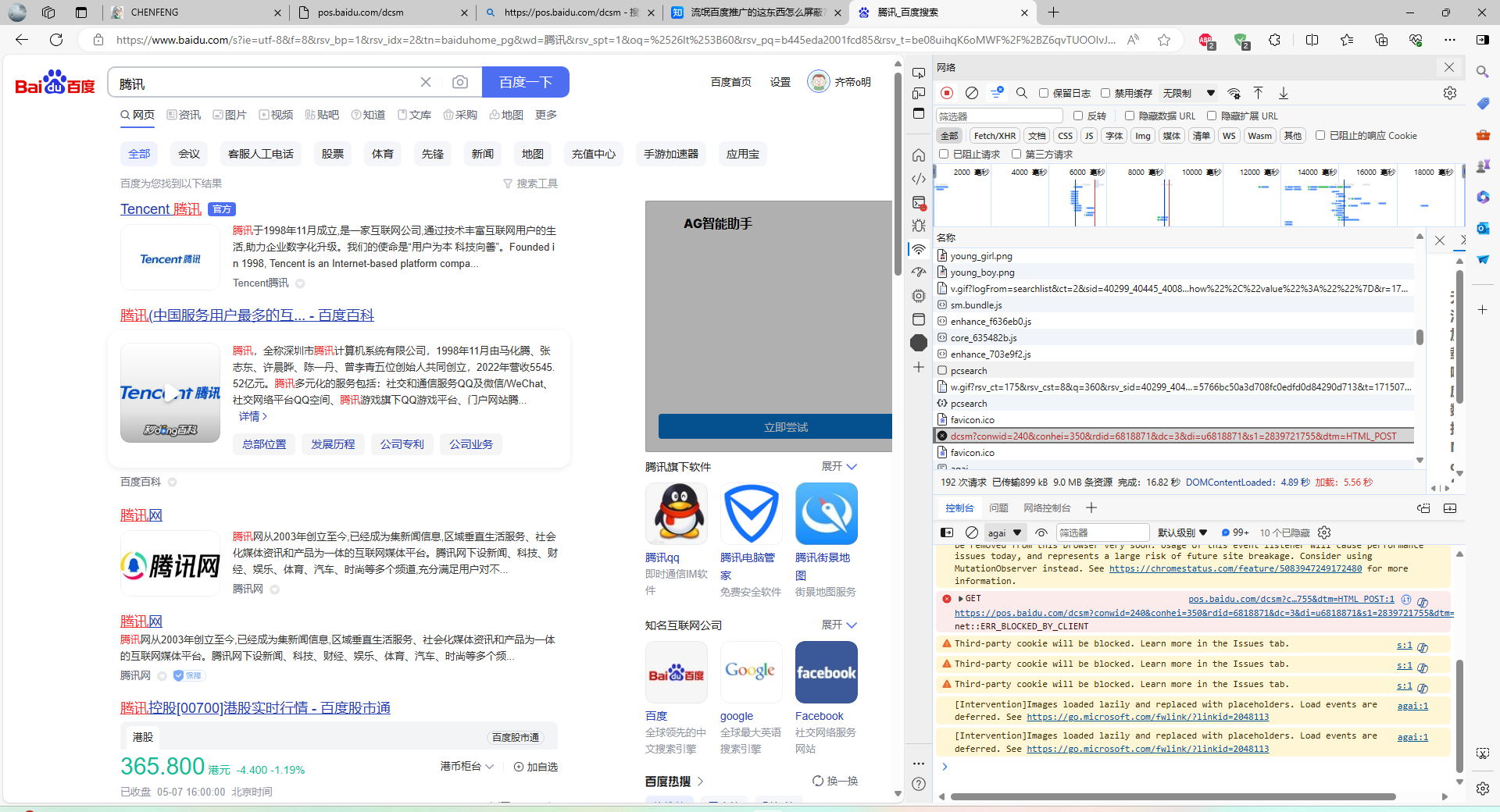Clear the network log (circle-slash icon)
The width and height of the screenshot is (1500, 812).
click(972, 93)
